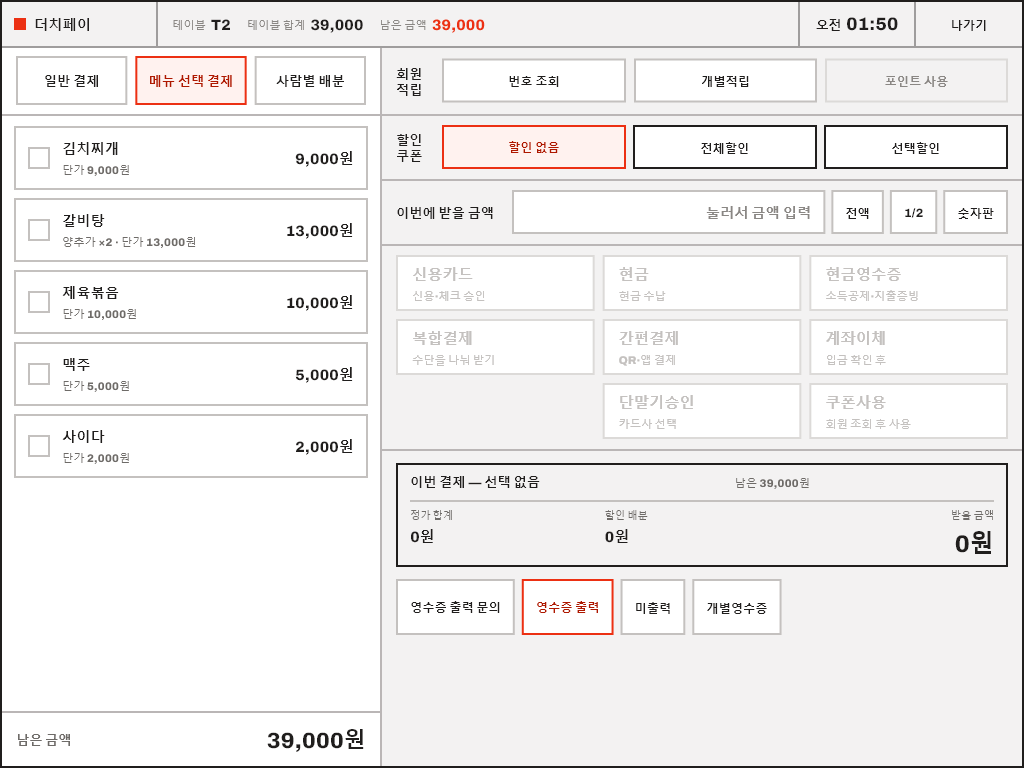Open the 숫자판 keypad
The image size is (1024, 768).
(x=976, y=212)
